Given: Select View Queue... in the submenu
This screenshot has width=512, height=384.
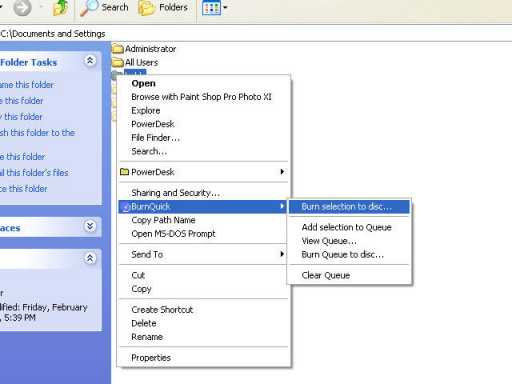Looking at the screenshot, I should click(x=349, y=241).
